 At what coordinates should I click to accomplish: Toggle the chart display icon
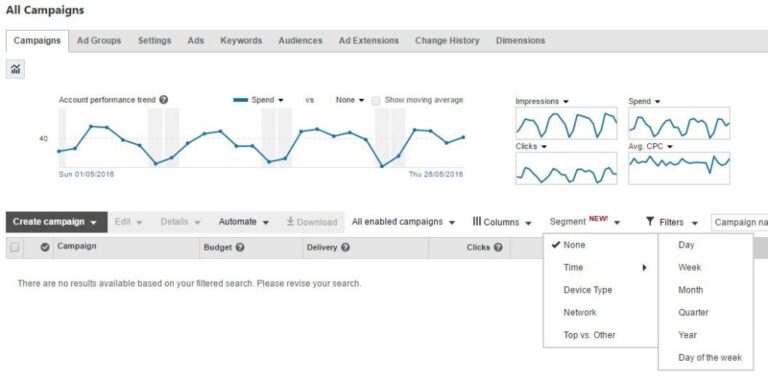click(x=15, y=70)
